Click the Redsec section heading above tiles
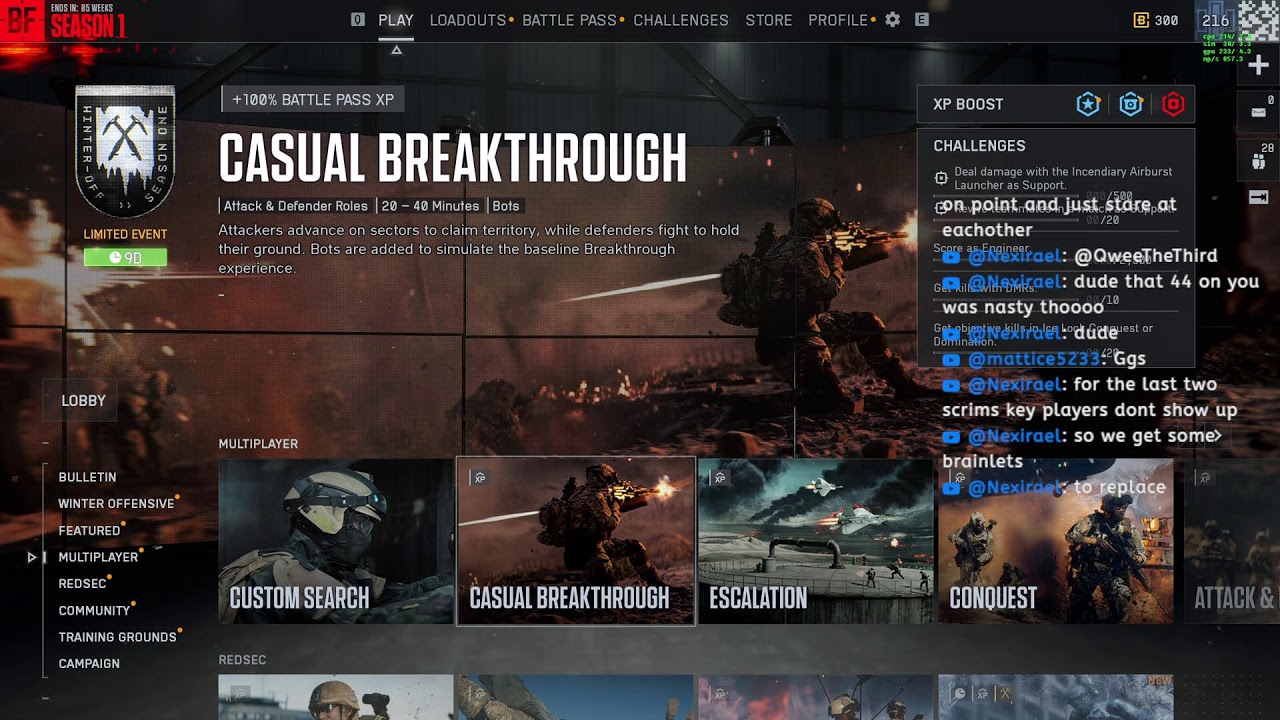 point(242,660)
